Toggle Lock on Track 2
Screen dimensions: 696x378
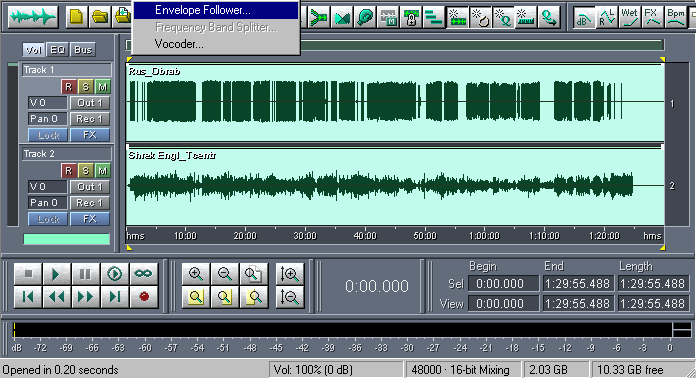coord(48,219)
